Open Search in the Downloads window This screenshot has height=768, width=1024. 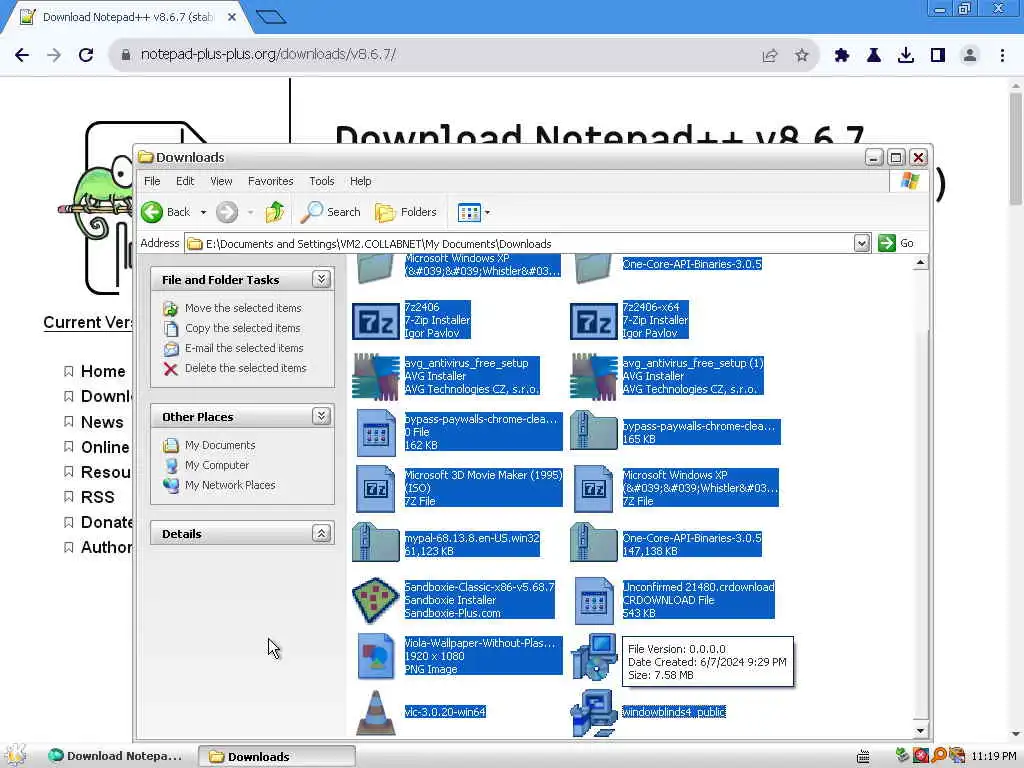pyautogui.click(x=331, y=212)
